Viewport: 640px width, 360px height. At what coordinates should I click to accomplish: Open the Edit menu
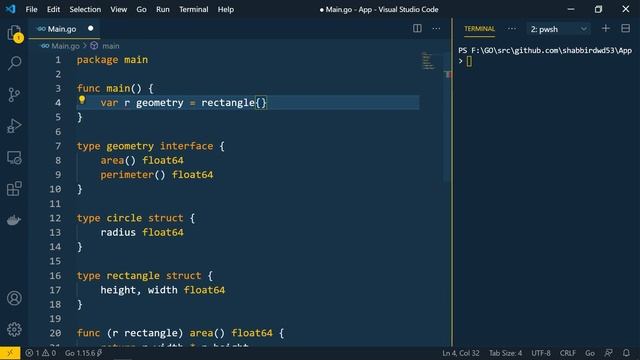[53, 9]
